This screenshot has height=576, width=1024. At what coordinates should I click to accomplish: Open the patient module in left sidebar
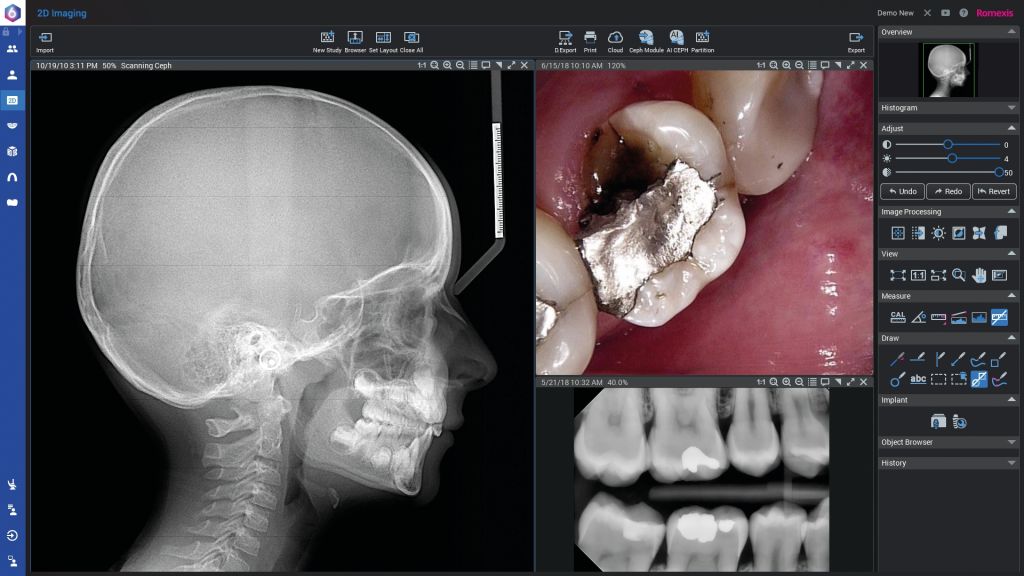(13, 75)
